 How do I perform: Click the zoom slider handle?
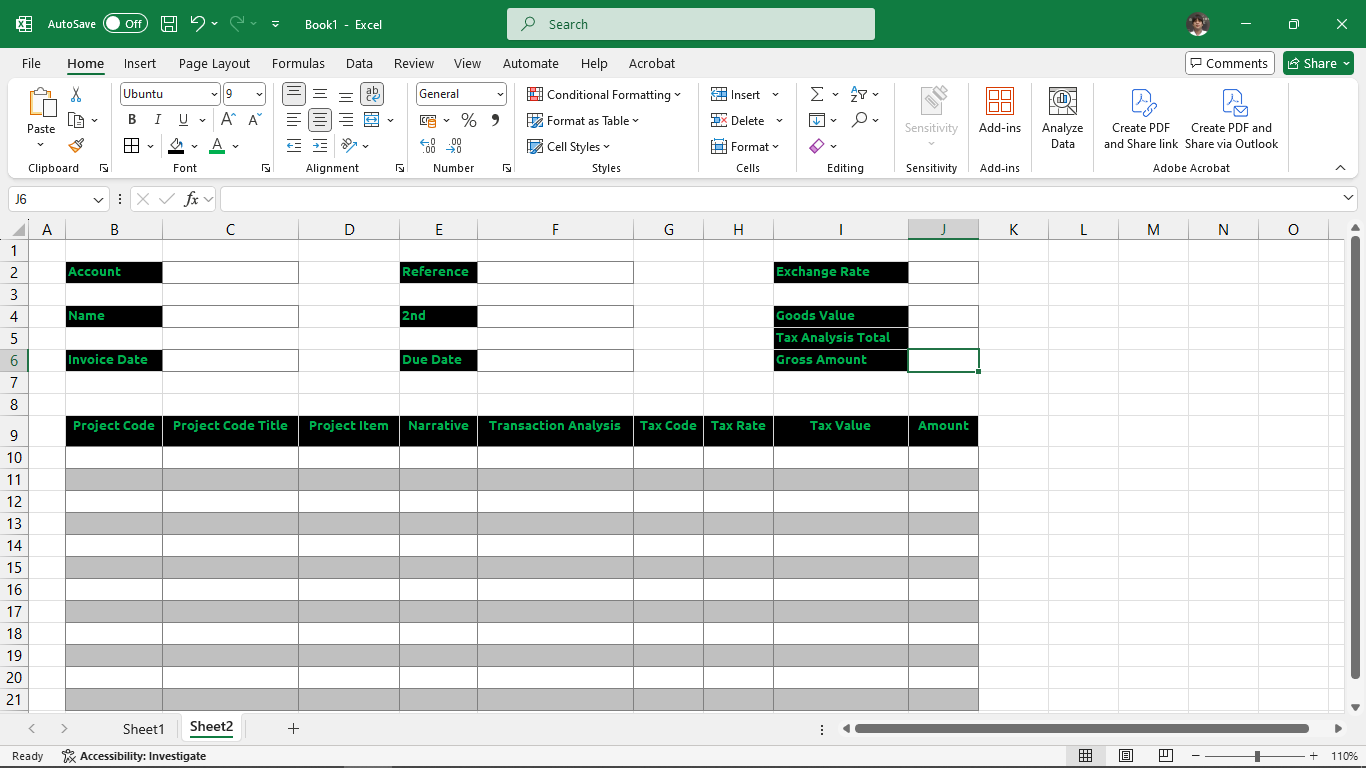point(1257,756)
